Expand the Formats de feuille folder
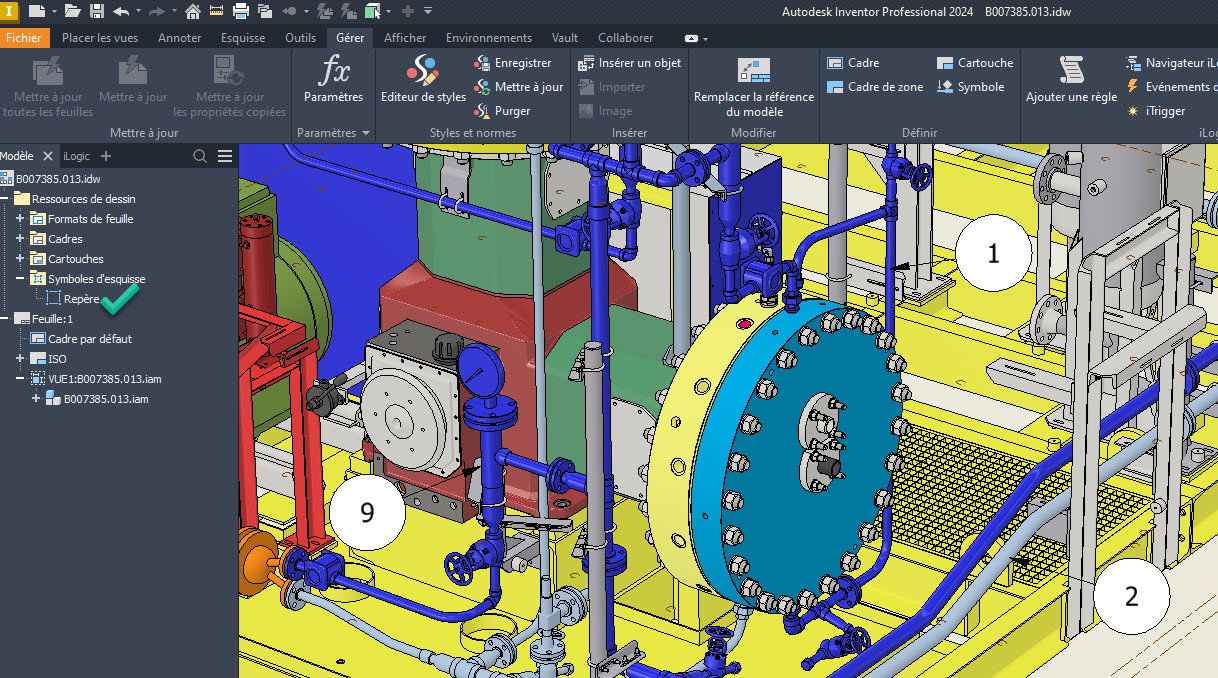1218x678 pixels. point(20,219)
